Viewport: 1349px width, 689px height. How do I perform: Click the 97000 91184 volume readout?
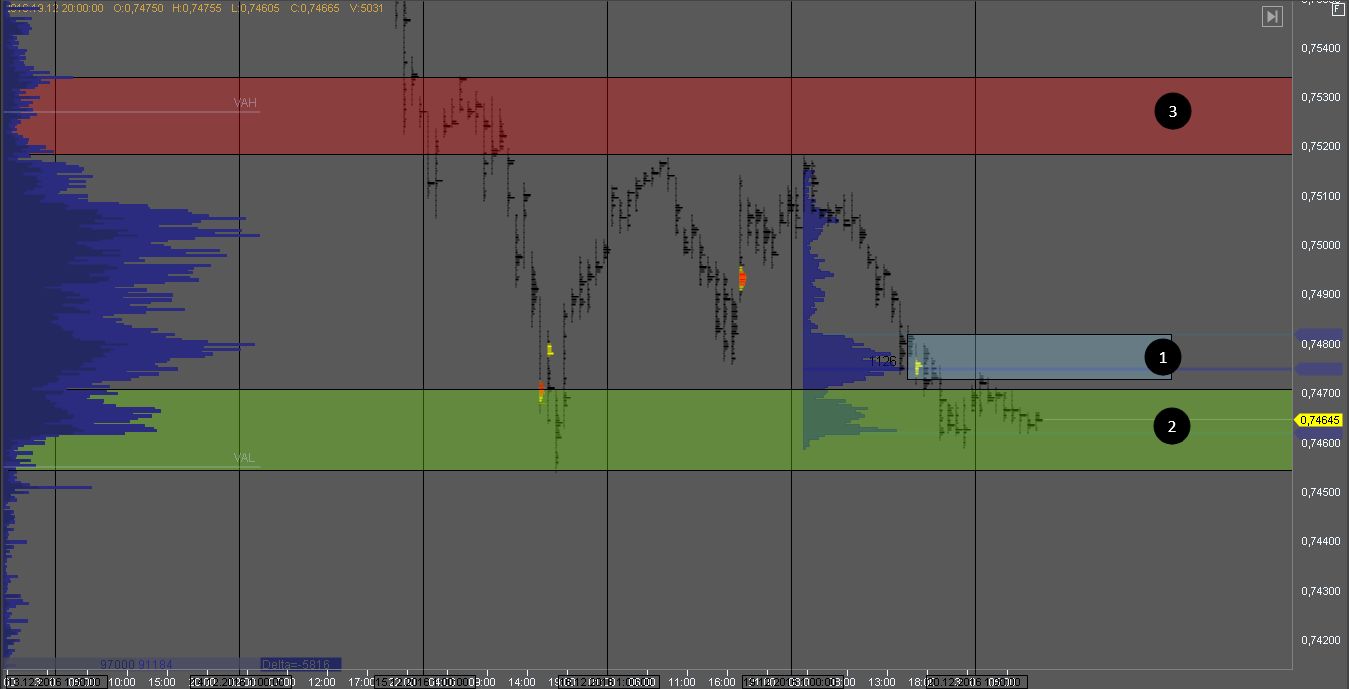click(135, 664)
